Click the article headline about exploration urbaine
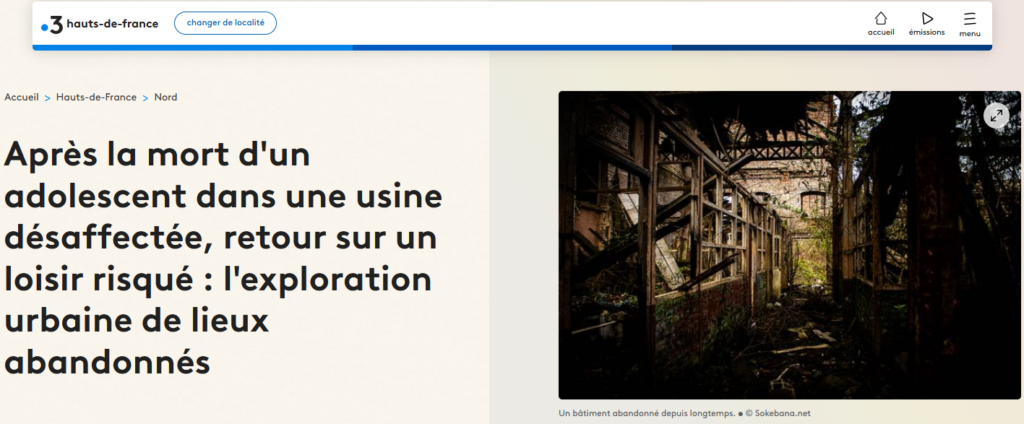 [x=223, y=258]
